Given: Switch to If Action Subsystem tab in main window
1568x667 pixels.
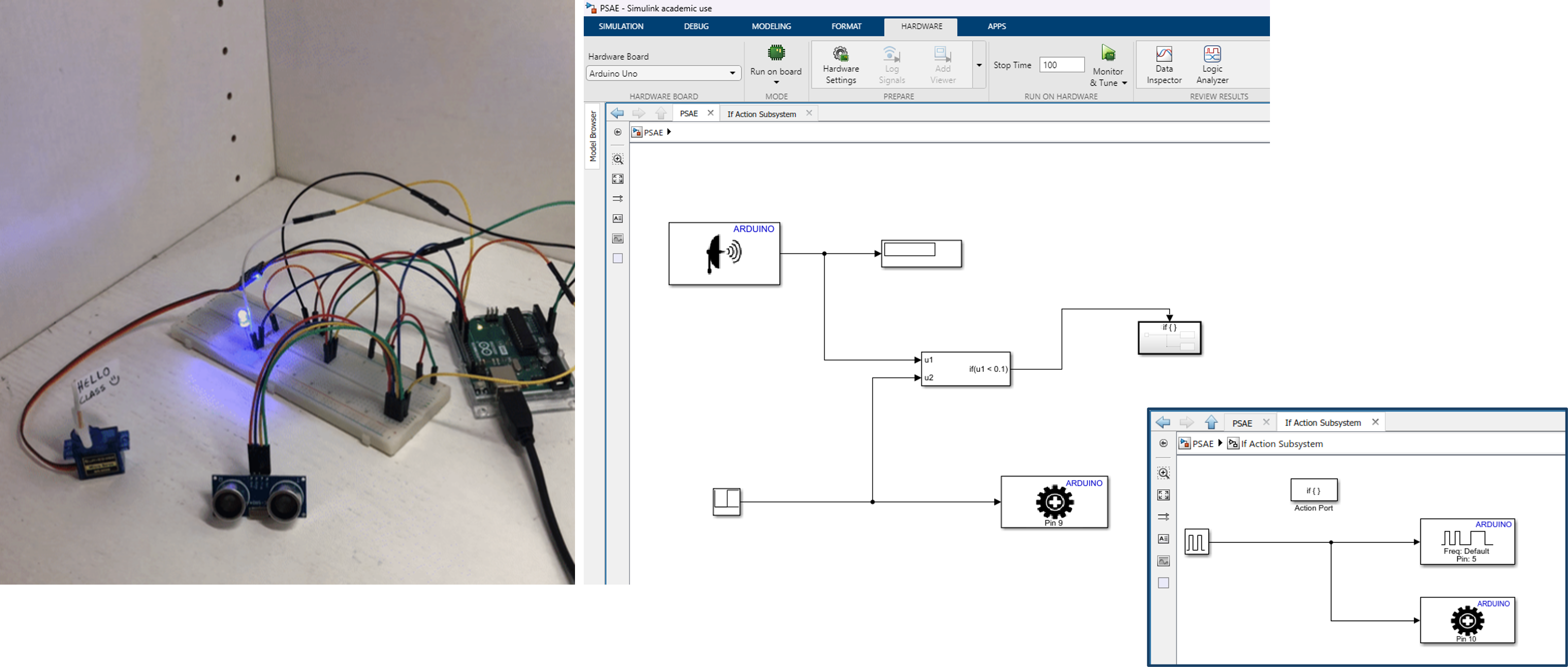Looking at the screenshot, I should [x=761, y=114].
